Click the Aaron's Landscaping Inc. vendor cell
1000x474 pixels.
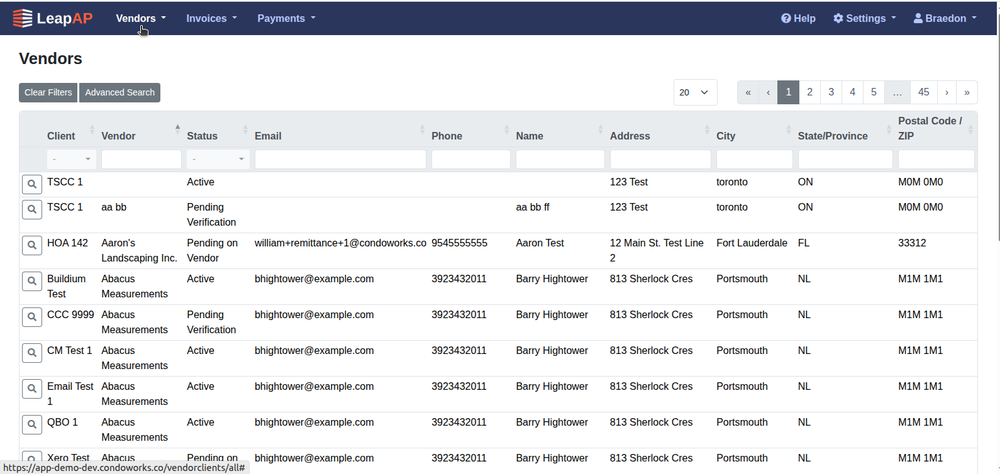(x=139, y=251)
